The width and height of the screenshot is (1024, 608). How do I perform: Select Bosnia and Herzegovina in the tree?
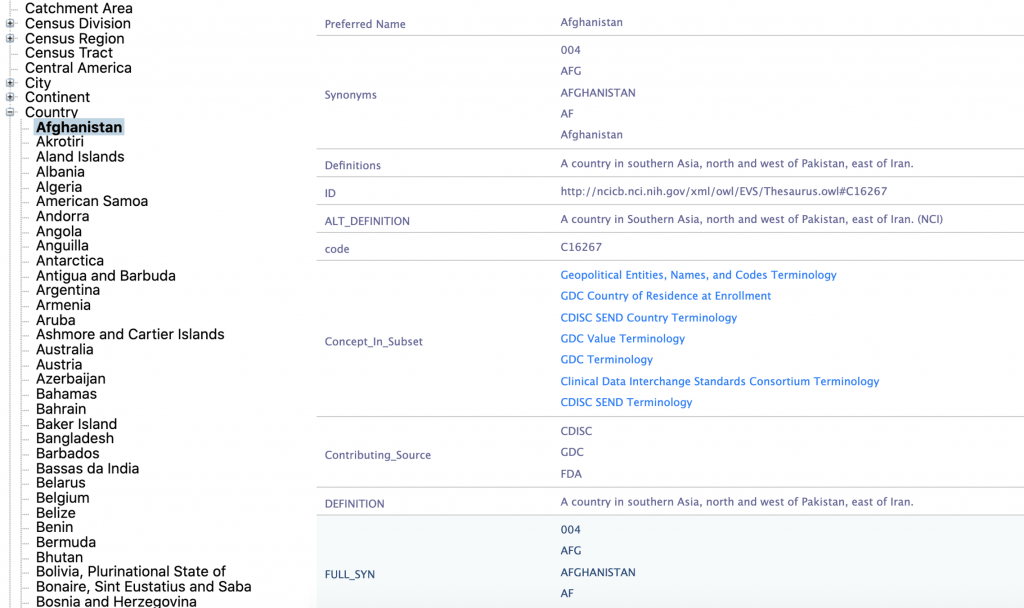coord(116,601)
